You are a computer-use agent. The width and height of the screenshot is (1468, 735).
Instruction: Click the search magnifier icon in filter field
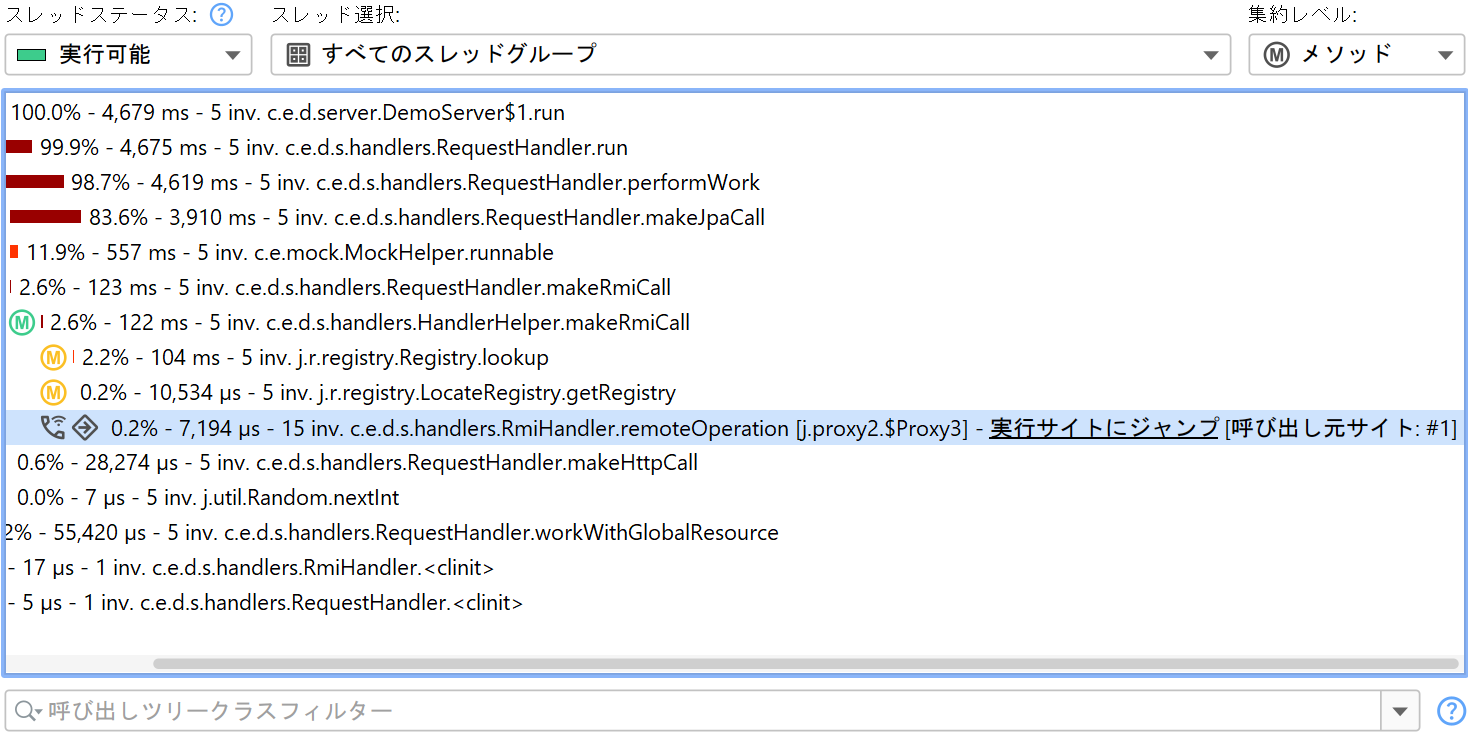[26, 711]
